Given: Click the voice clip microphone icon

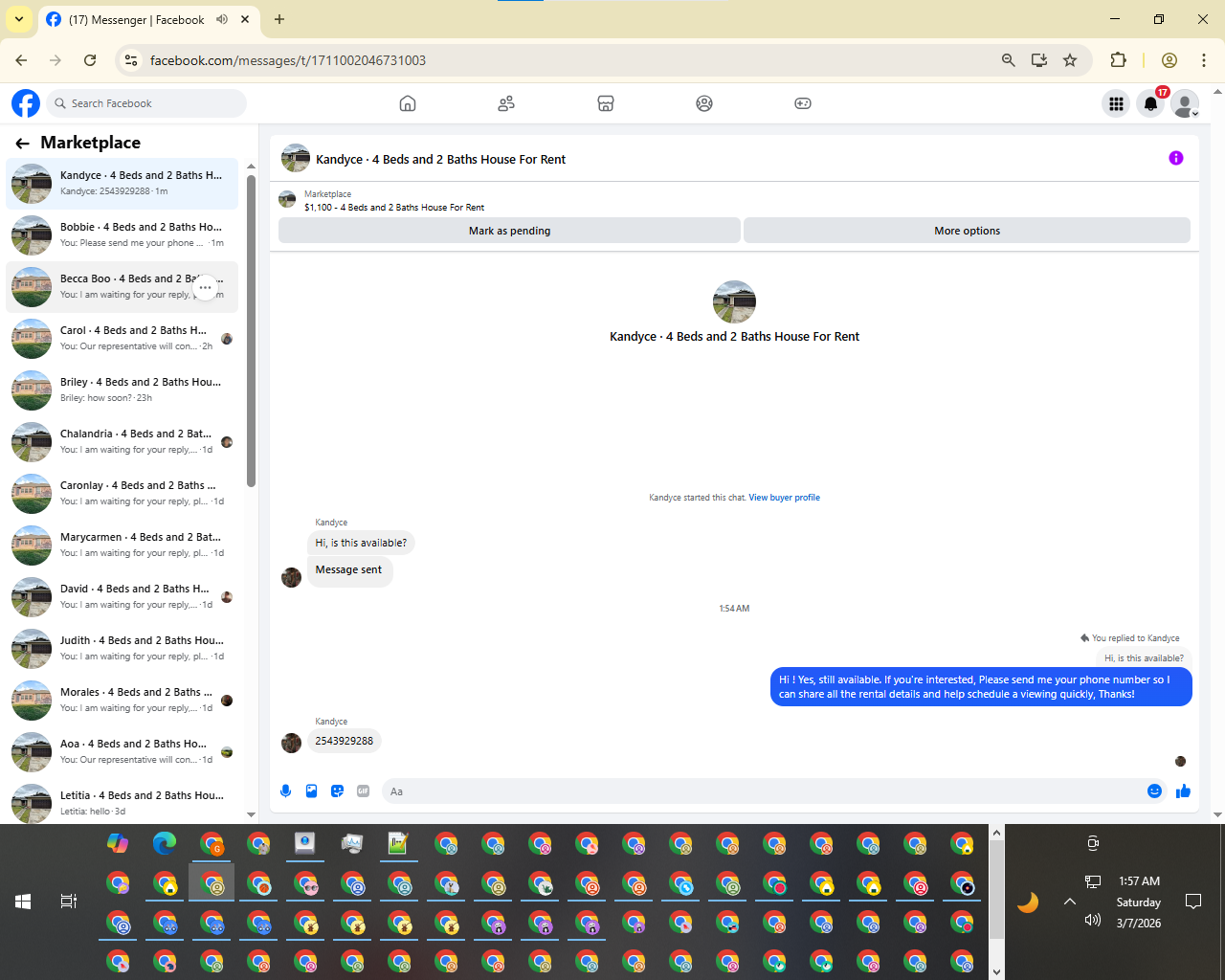Looking at the screenshot, I should pyautogui.click(x=285, y=791).
